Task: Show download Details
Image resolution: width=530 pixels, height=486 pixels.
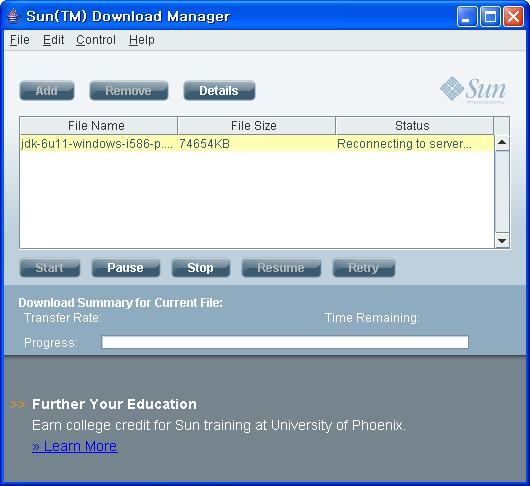Action: [219, 91]
